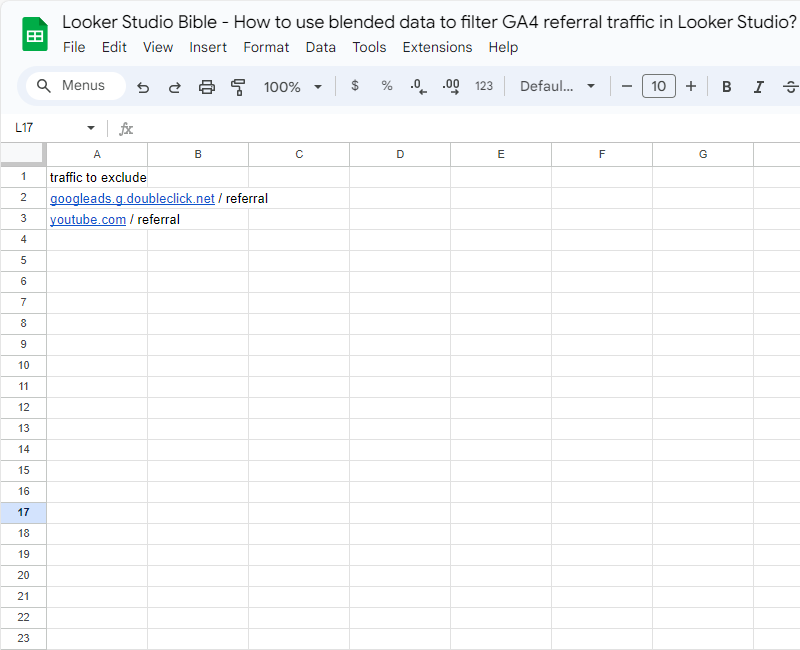
Task: Click the Undo arrow icon
Action: (143, 87)
